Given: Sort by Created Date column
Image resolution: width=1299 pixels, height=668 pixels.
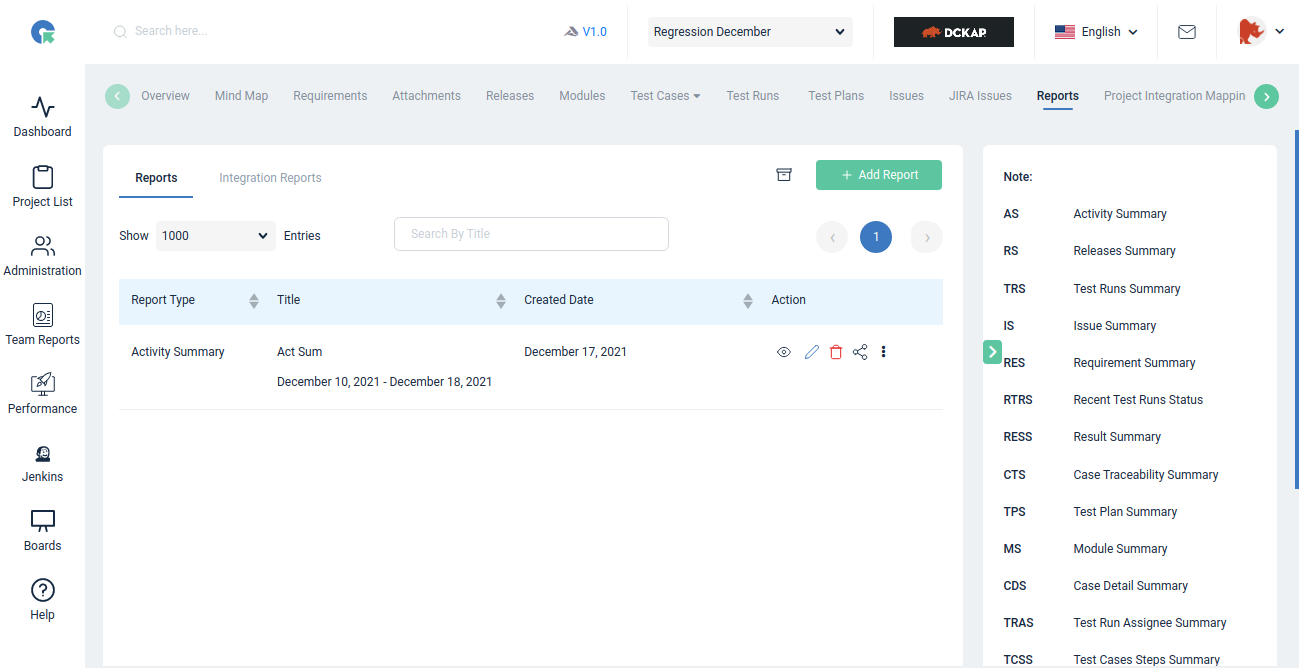Looking at the screenshot, I should tap(748, 300).
